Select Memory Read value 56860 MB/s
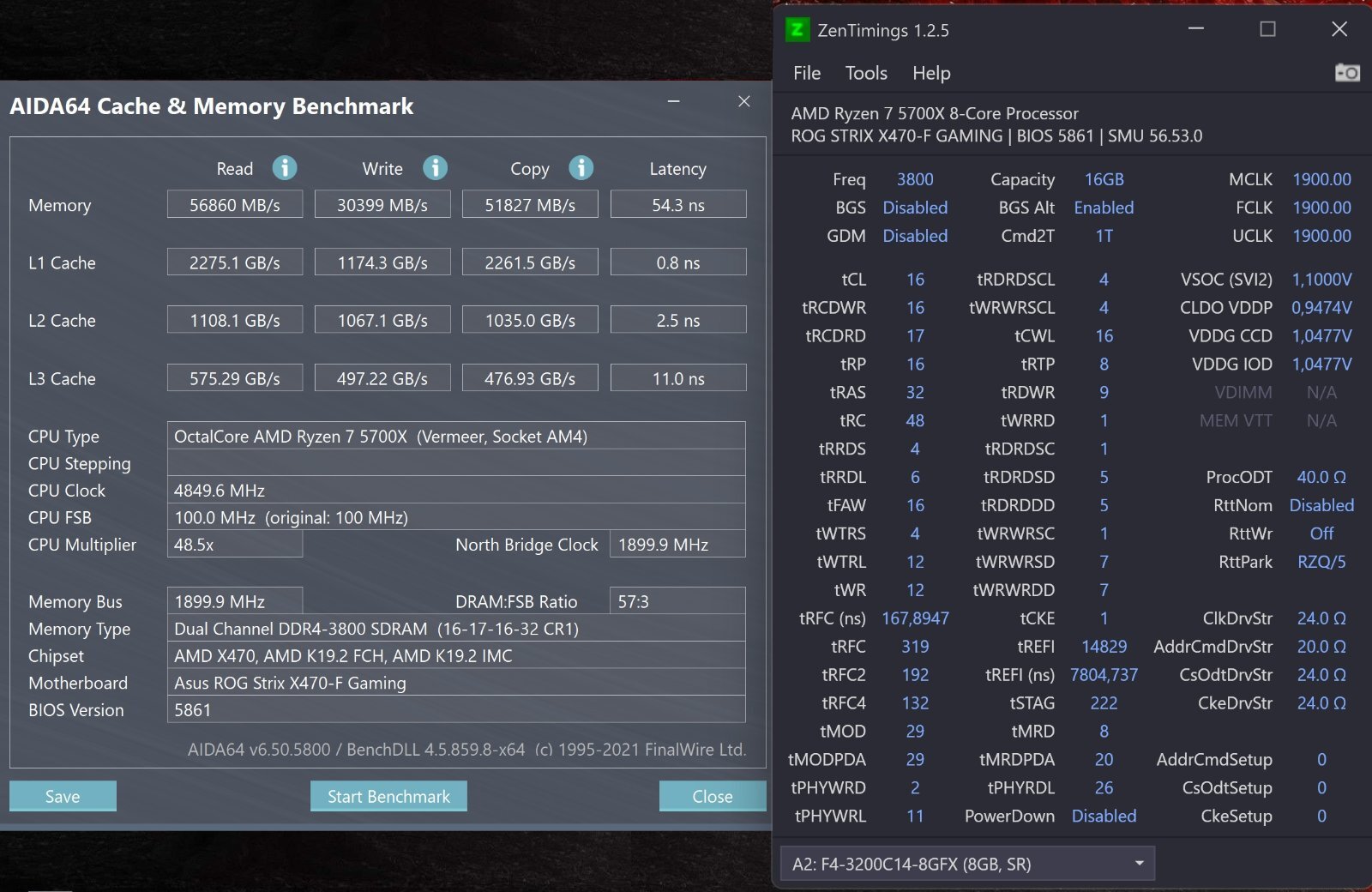This screenshot has height=892, width=1372. tap(235, 205)
